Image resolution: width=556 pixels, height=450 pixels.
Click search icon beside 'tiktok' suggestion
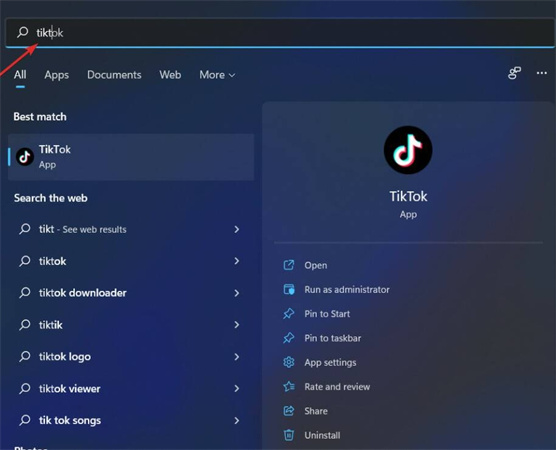[x=24, y=261]
